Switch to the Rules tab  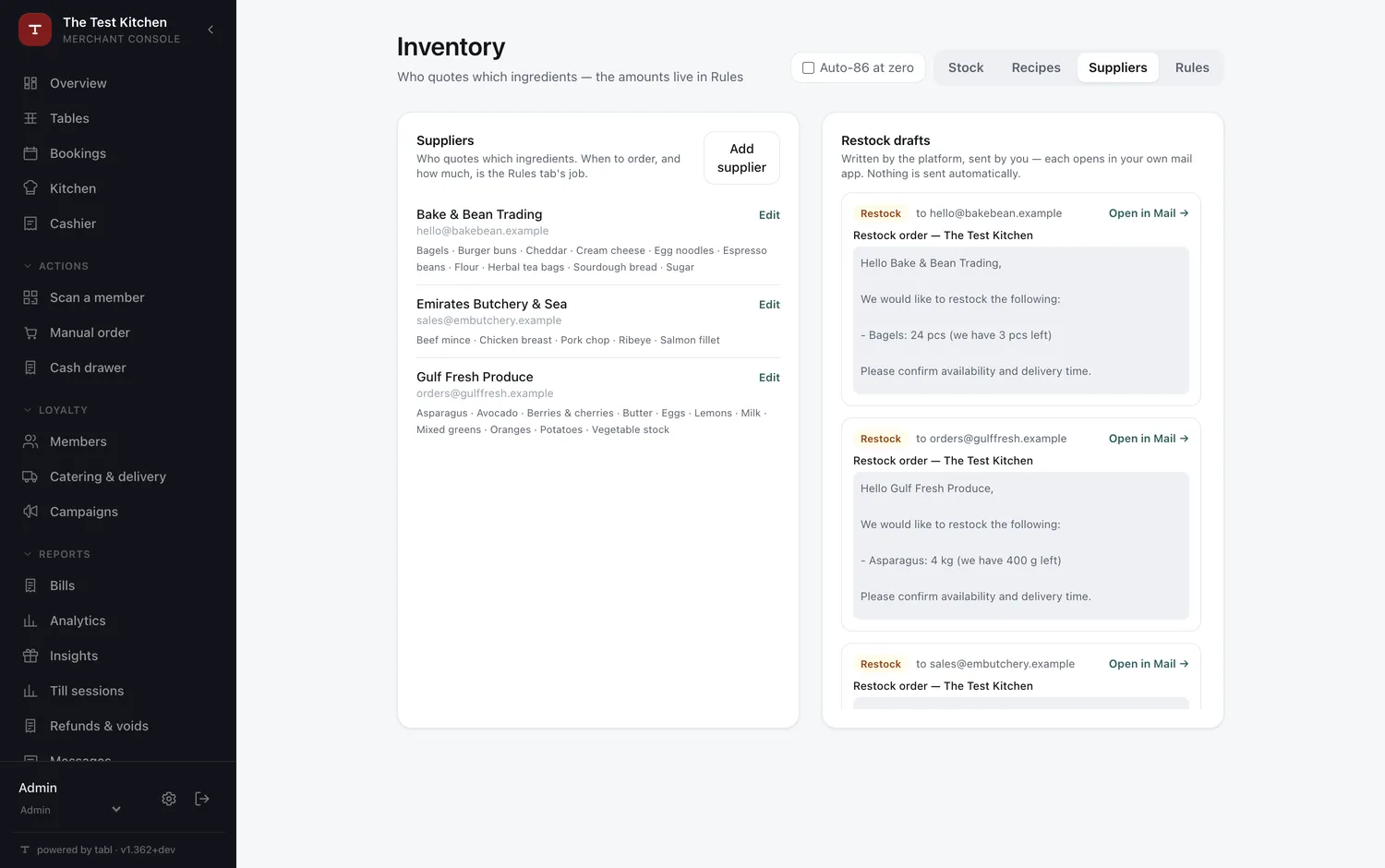(x=1192, y=67)
